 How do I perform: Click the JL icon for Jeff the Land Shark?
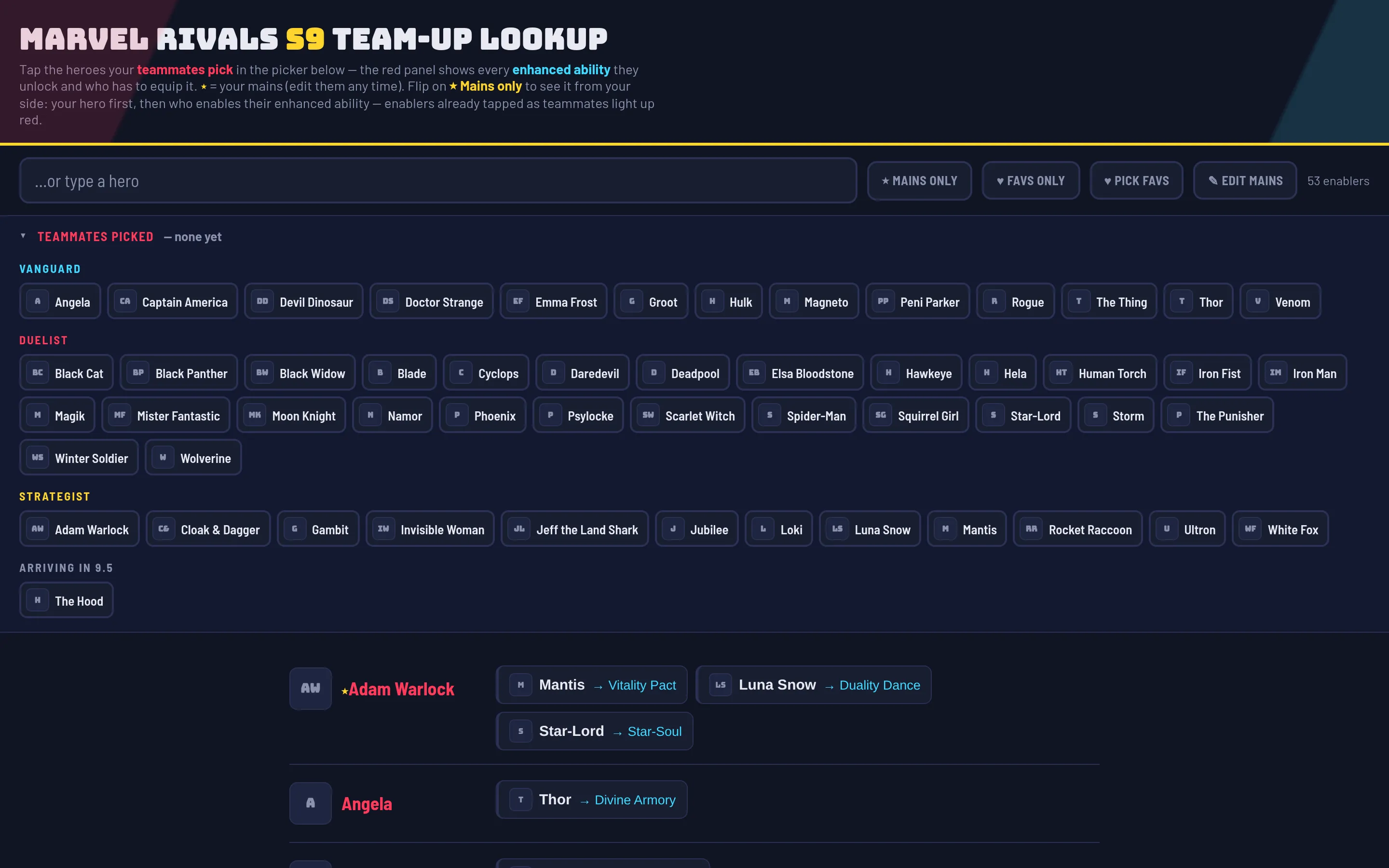click(519, 529)
